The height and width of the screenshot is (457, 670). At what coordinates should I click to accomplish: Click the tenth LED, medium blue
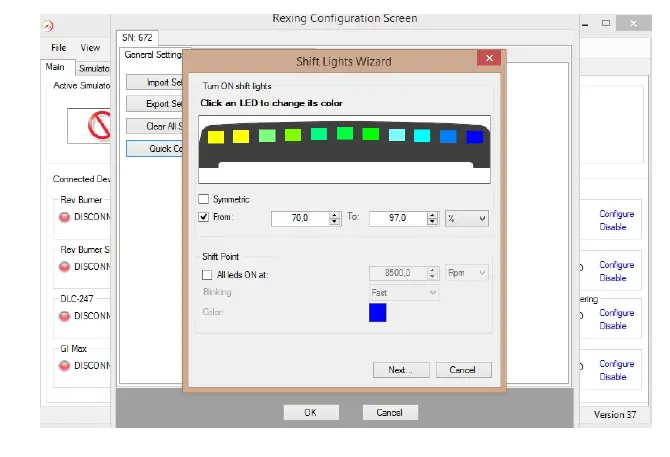[x=448, y=136]
